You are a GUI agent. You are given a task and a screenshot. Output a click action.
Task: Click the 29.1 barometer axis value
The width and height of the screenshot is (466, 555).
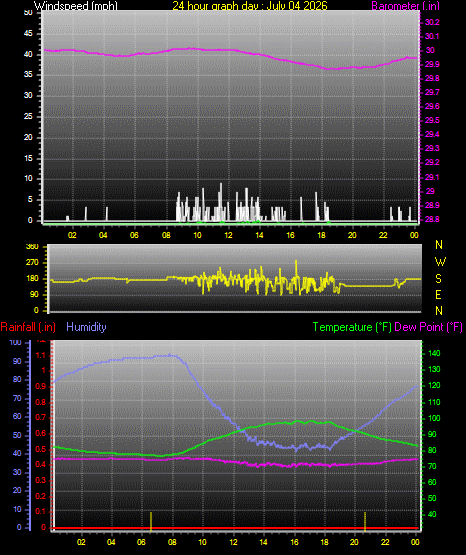click(432, 177)
